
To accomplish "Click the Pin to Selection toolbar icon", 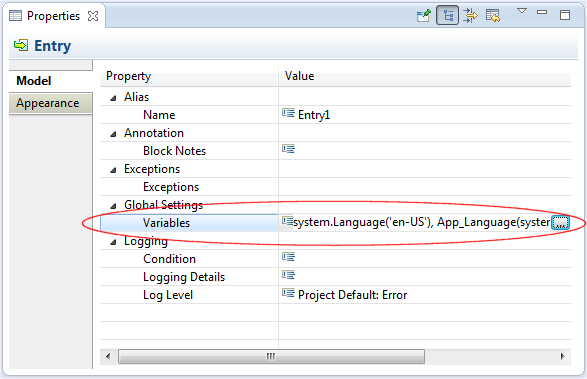I will pyautogui.click(x=424, y=16).
